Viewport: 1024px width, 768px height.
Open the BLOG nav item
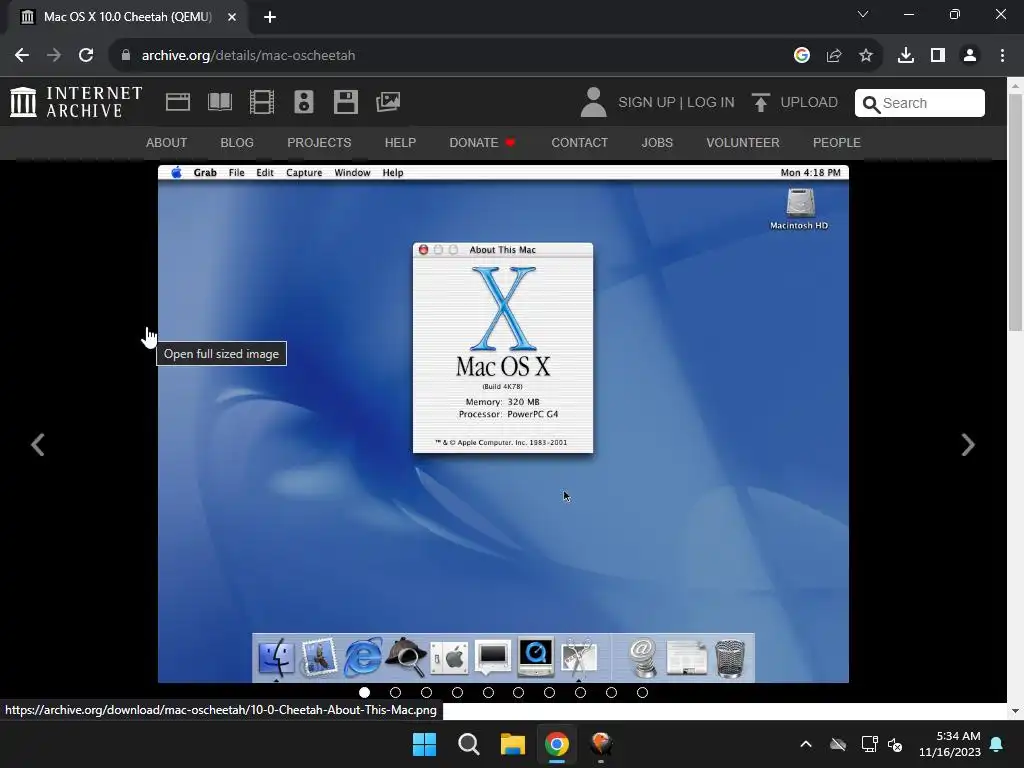tap(237, 142)
